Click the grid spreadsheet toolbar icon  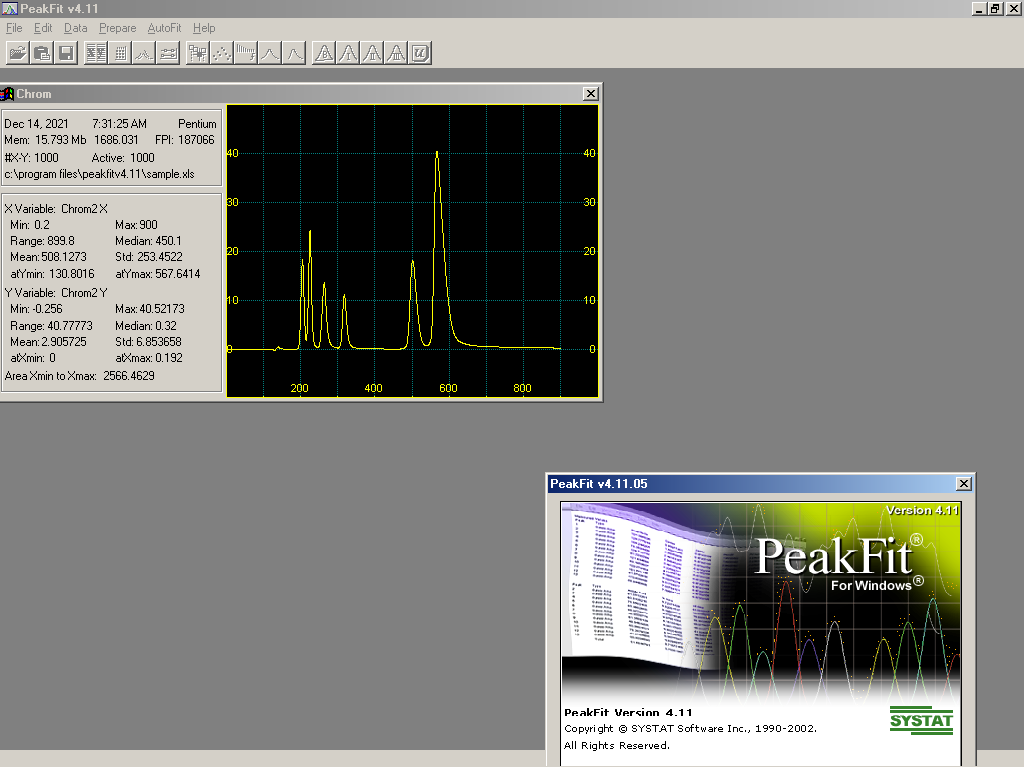[120, 53]
